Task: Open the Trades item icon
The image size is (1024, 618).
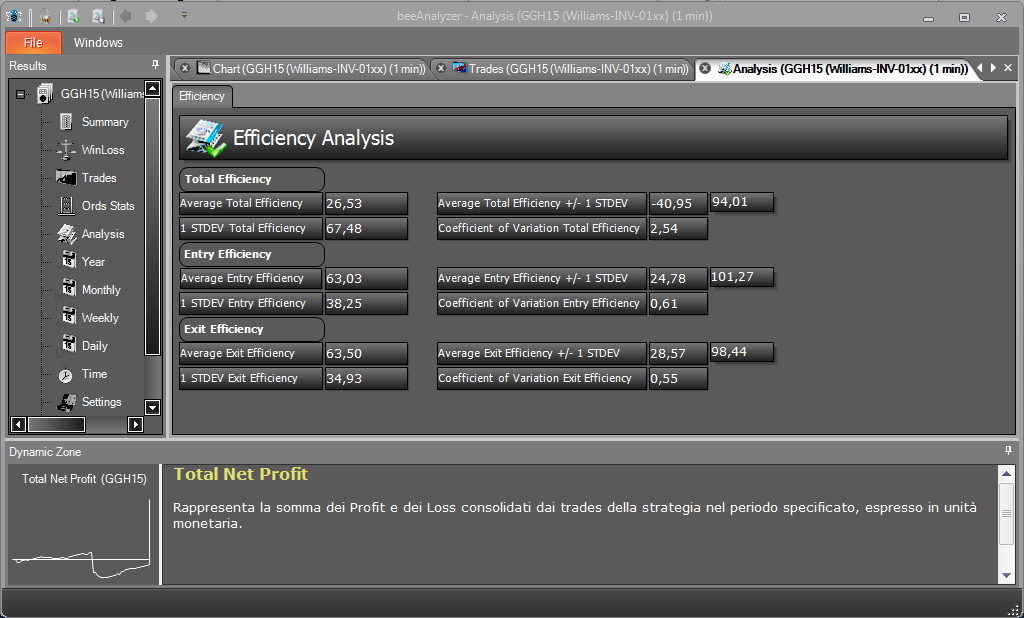Action: pos(65,178)
